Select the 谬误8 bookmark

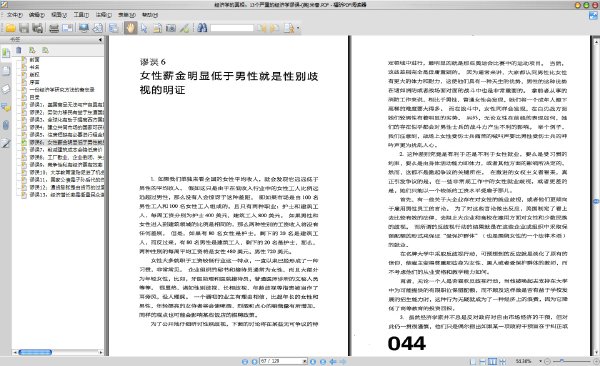point(66,157)
